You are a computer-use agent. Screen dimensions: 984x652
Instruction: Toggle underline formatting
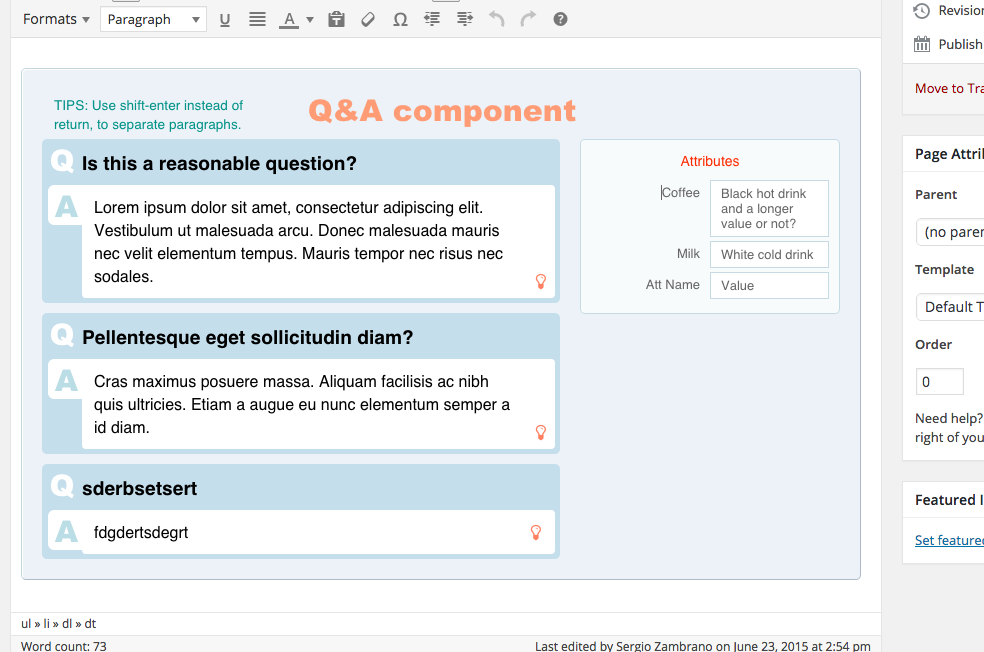[225, 19]
